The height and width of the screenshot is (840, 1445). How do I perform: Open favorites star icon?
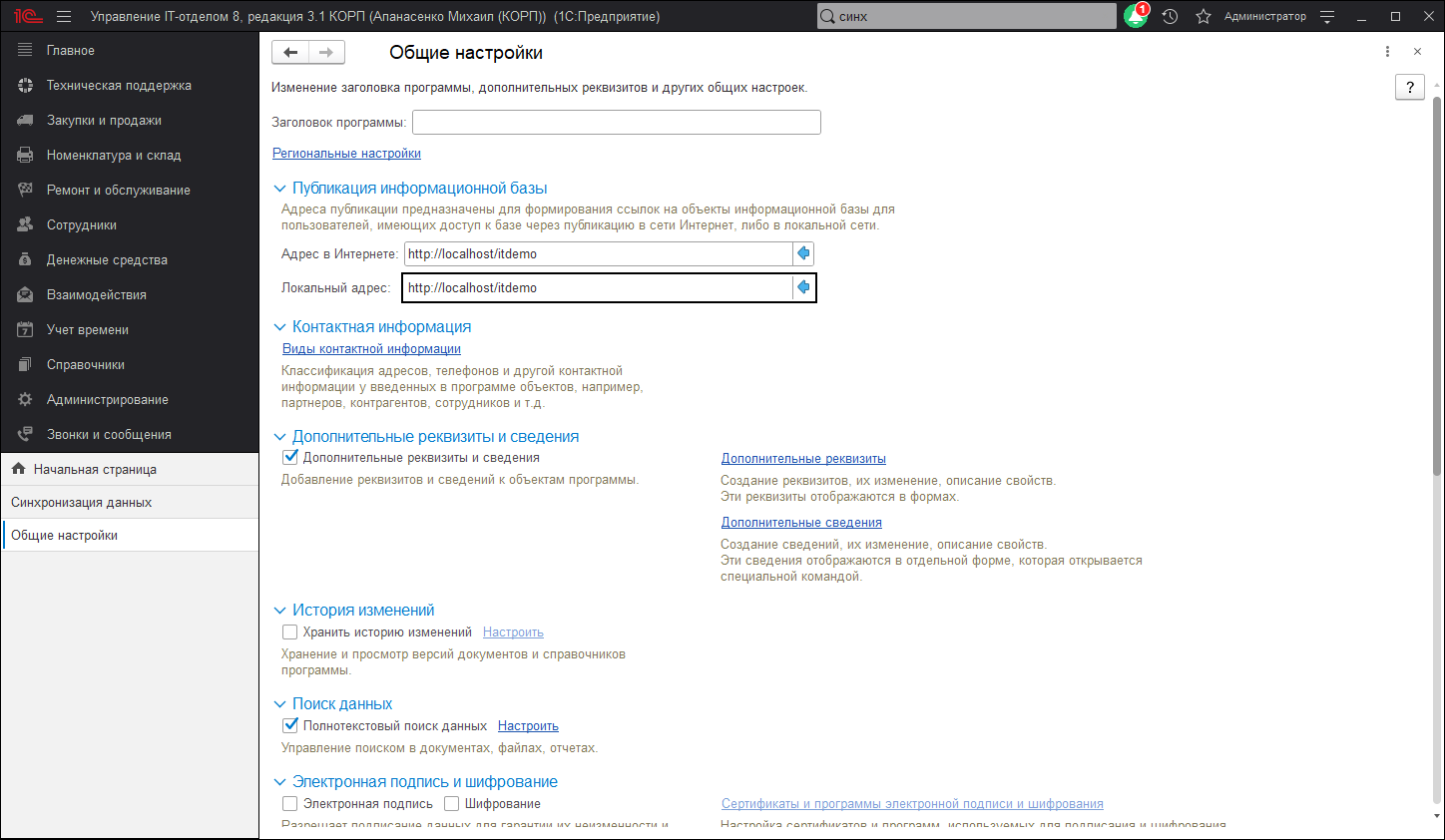coord(1204,17)
